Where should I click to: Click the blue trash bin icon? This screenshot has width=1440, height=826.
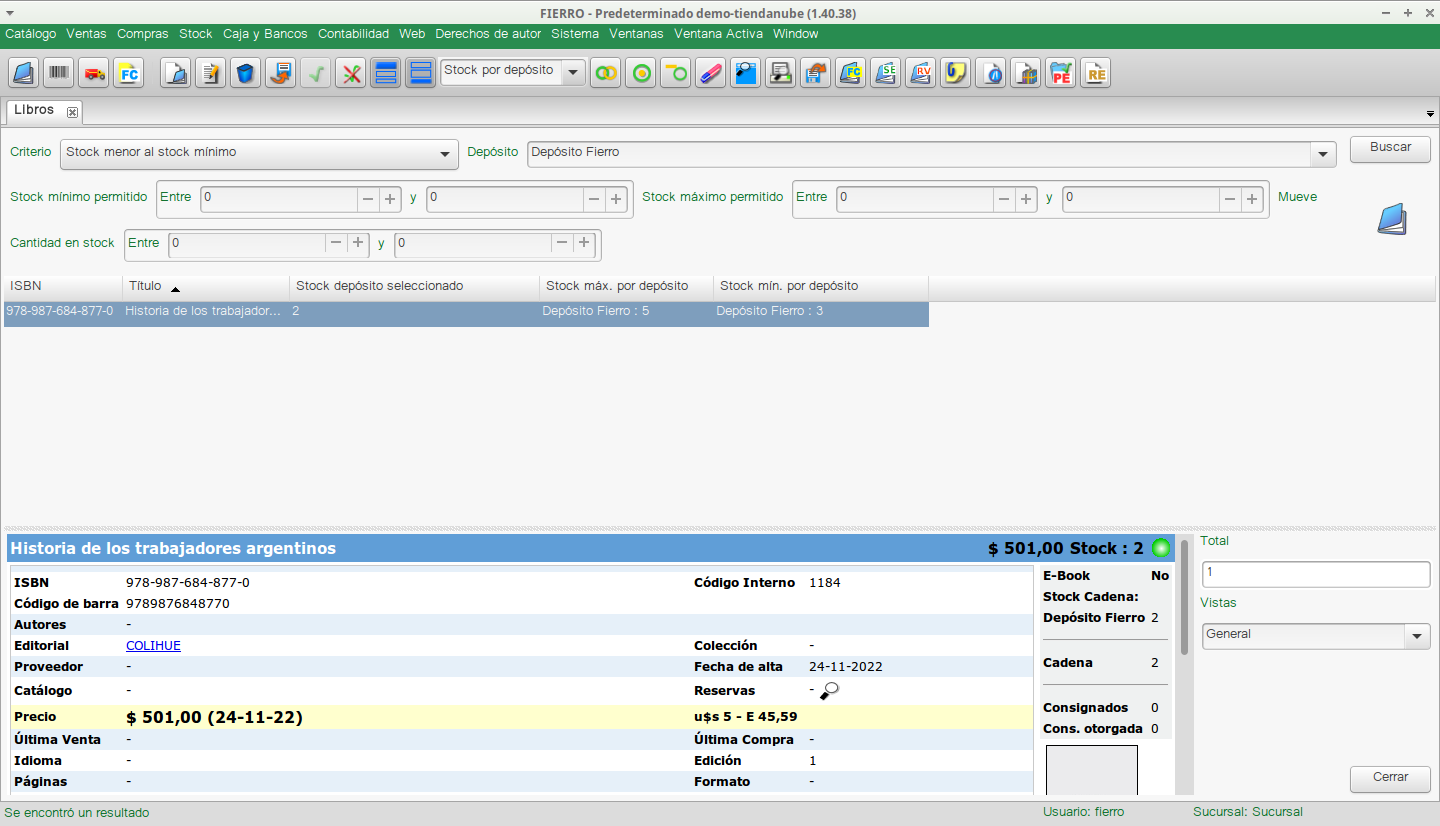click(245, 73)
